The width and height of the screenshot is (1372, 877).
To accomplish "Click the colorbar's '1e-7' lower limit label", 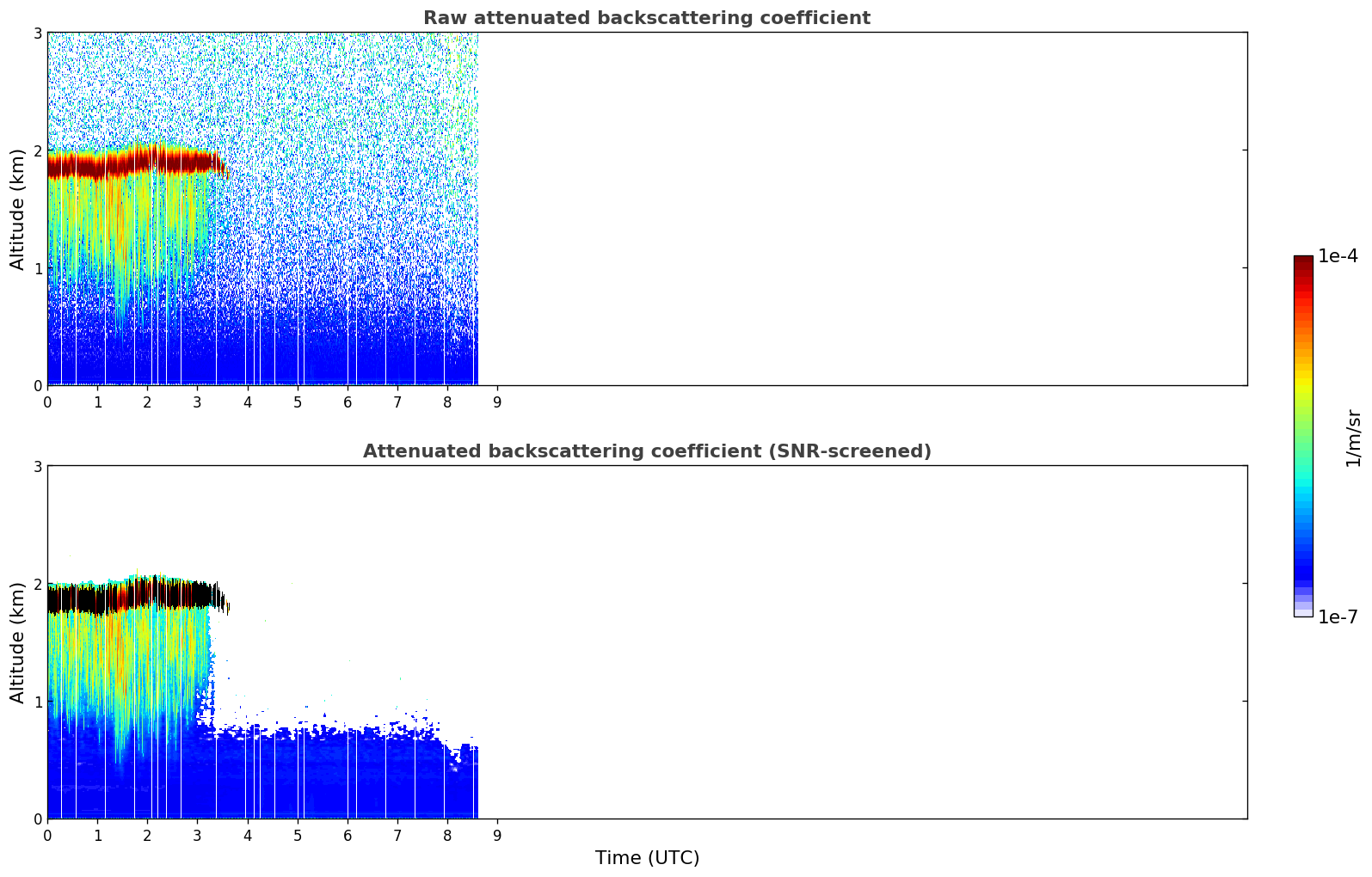I will click(1338, 617).
